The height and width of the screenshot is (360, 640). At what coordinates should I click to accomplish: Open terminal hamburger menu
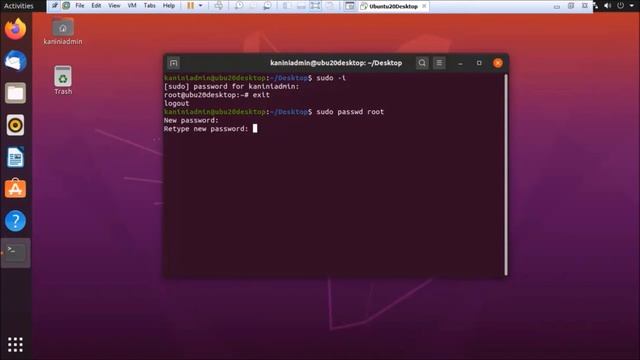point(439,63)
